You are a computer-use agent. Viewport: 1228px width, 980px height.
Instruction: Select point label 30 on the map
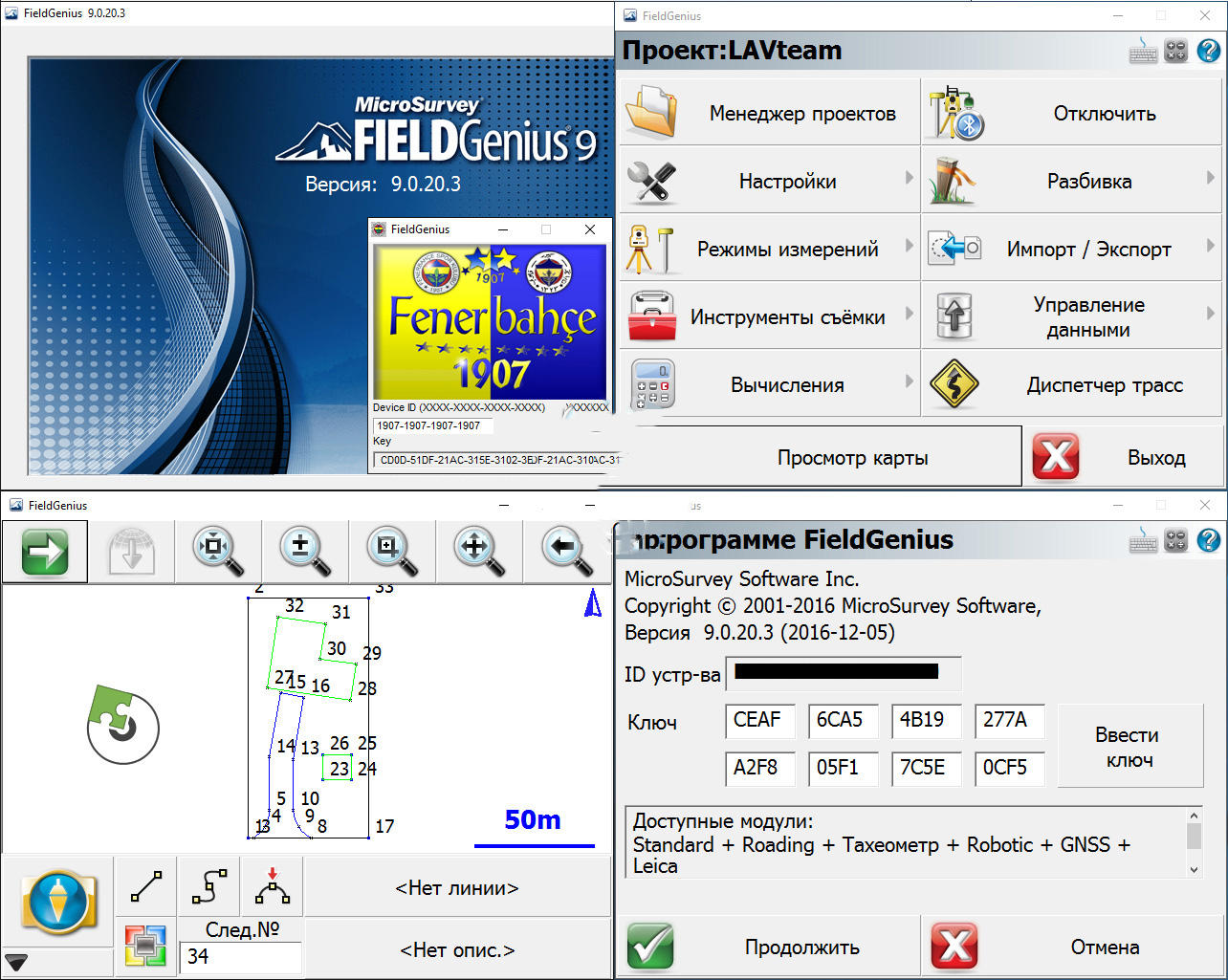[337, 648]
